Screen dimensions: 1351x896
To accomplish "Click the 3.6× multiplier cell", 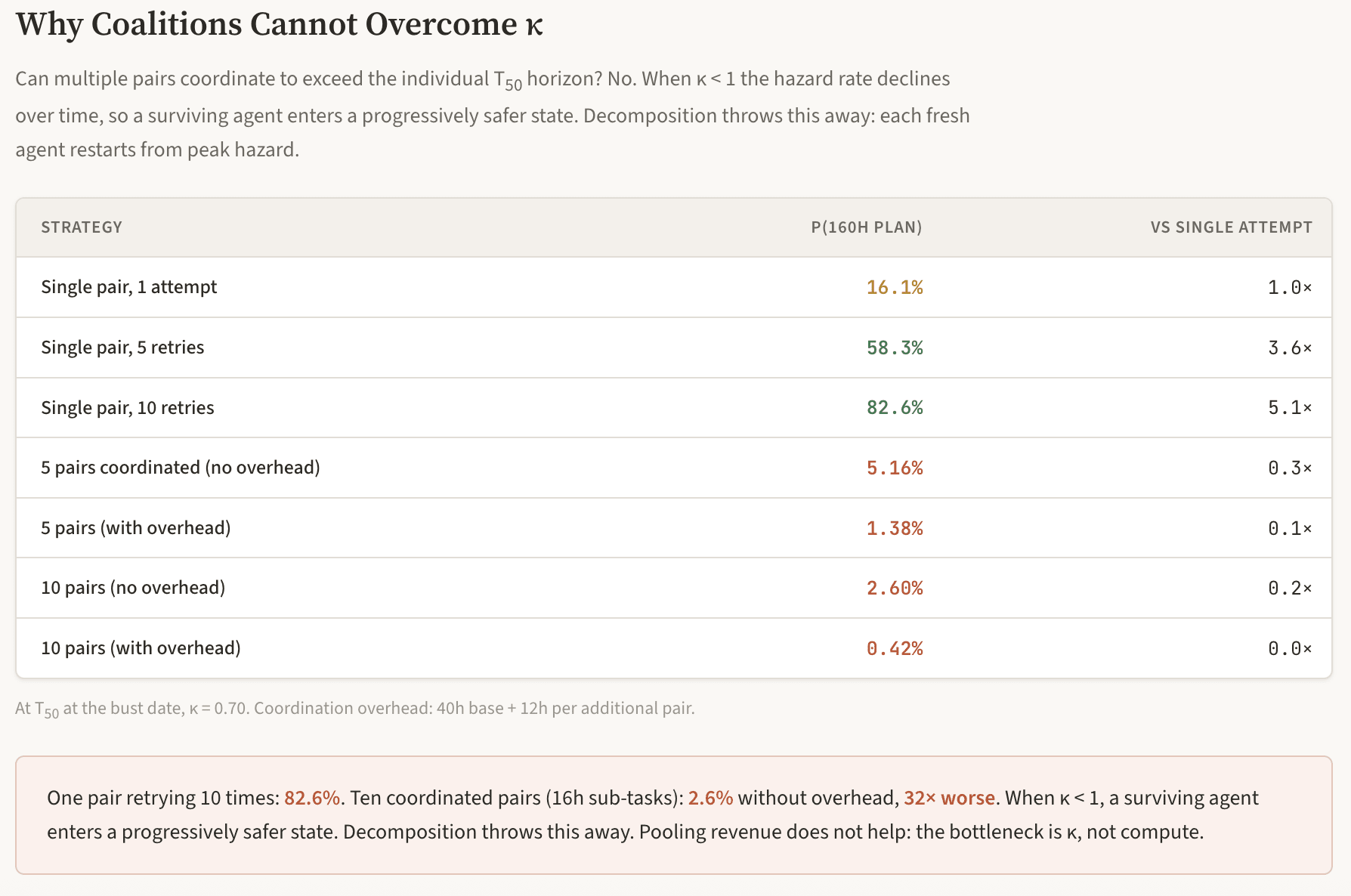I will point(1290,348).
